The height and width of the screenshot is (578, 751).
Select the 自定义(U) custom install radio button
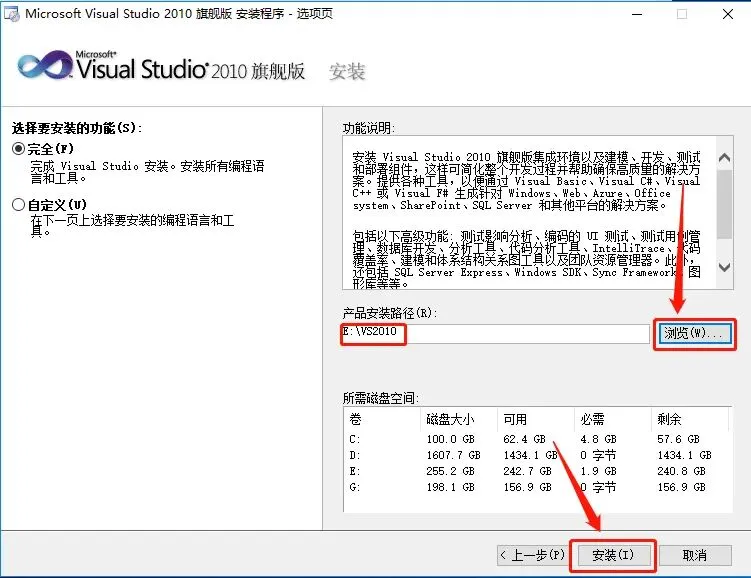coord(19,205)
